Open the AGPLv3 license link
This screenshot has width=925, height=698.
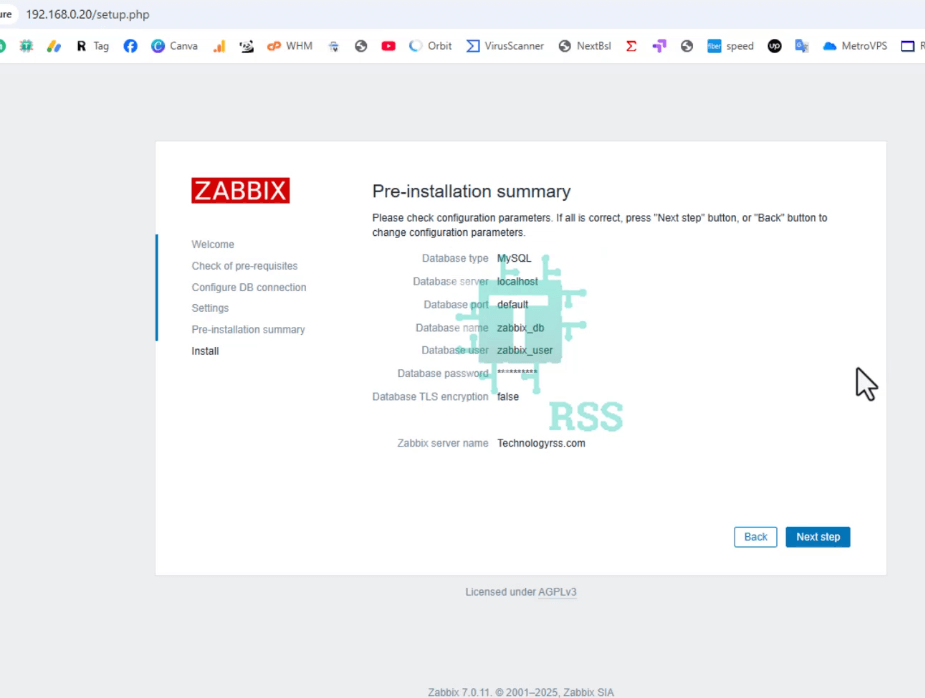click(557, 592)
